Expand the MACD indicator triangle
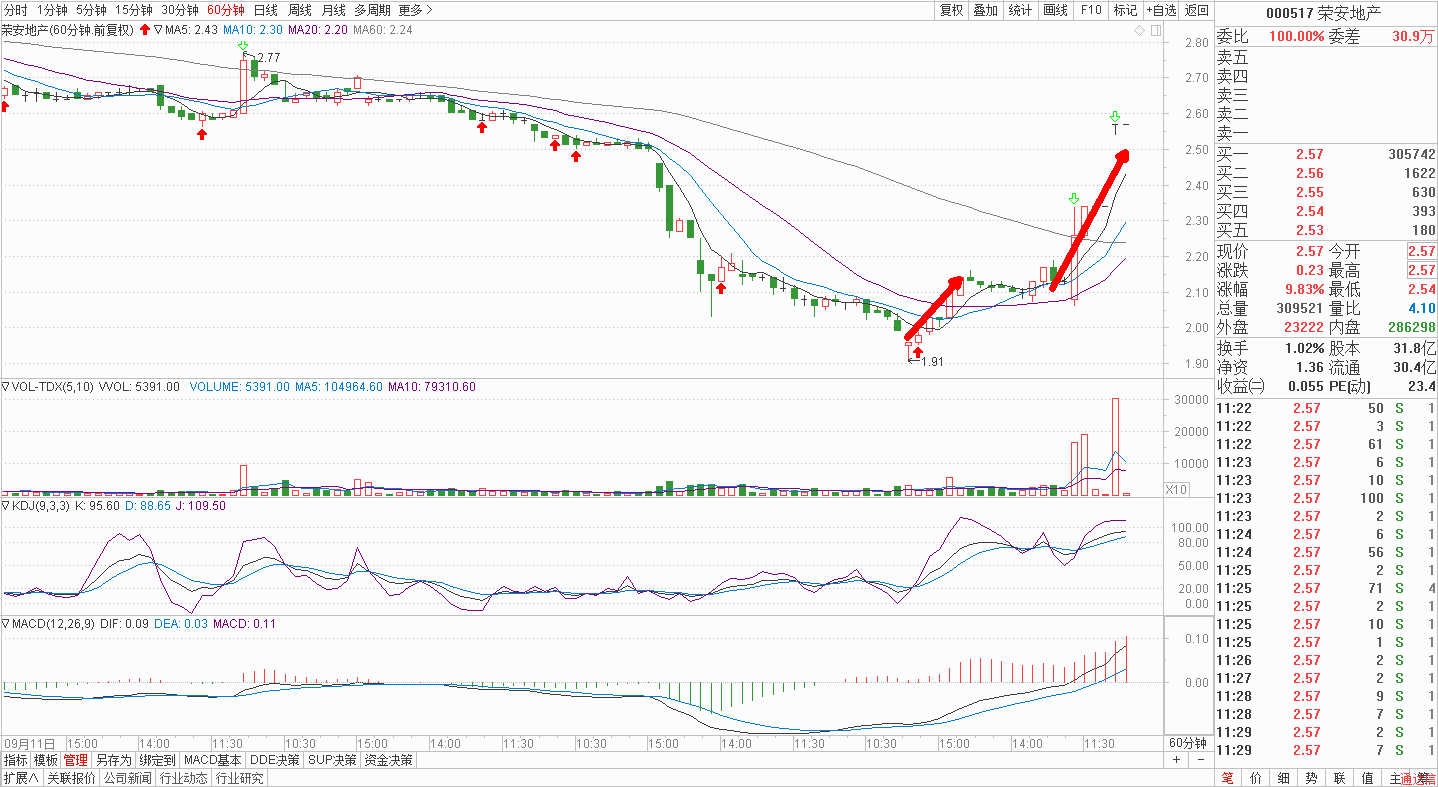This screenshot has width=1438, height=787. pos(5,624)
